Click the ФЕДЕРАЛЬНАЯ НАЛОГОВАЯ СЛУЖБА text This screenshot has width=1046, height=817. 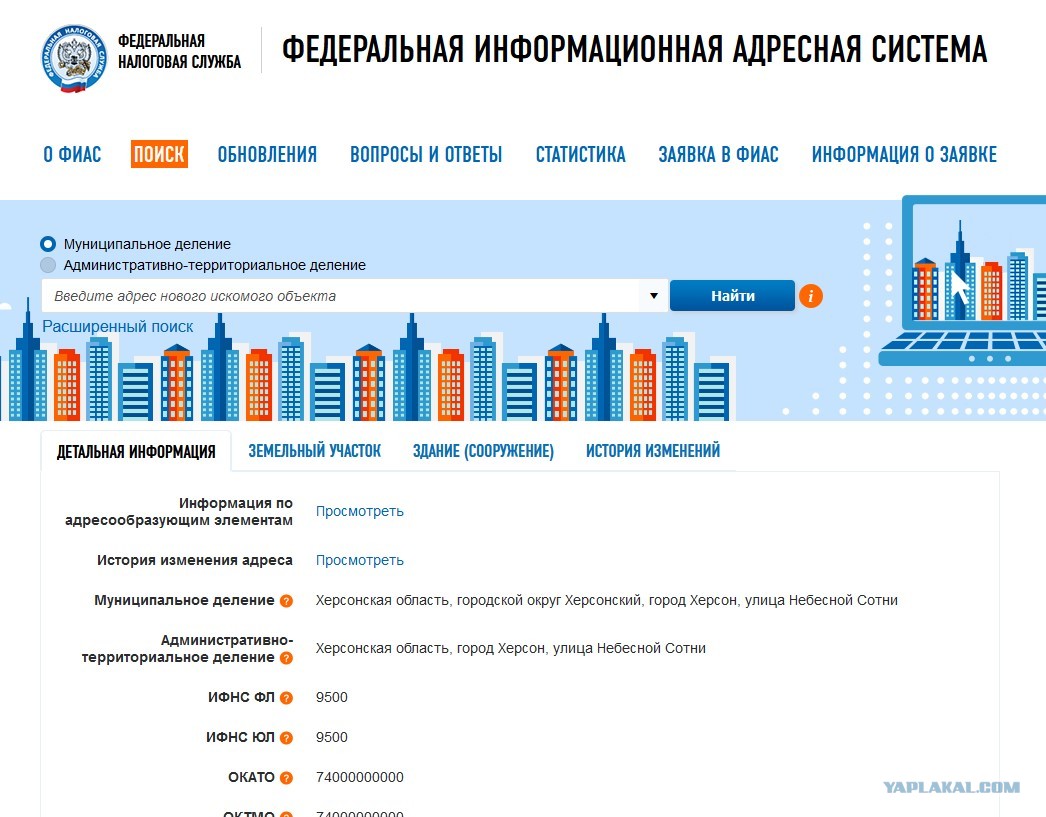click(179, 51)
